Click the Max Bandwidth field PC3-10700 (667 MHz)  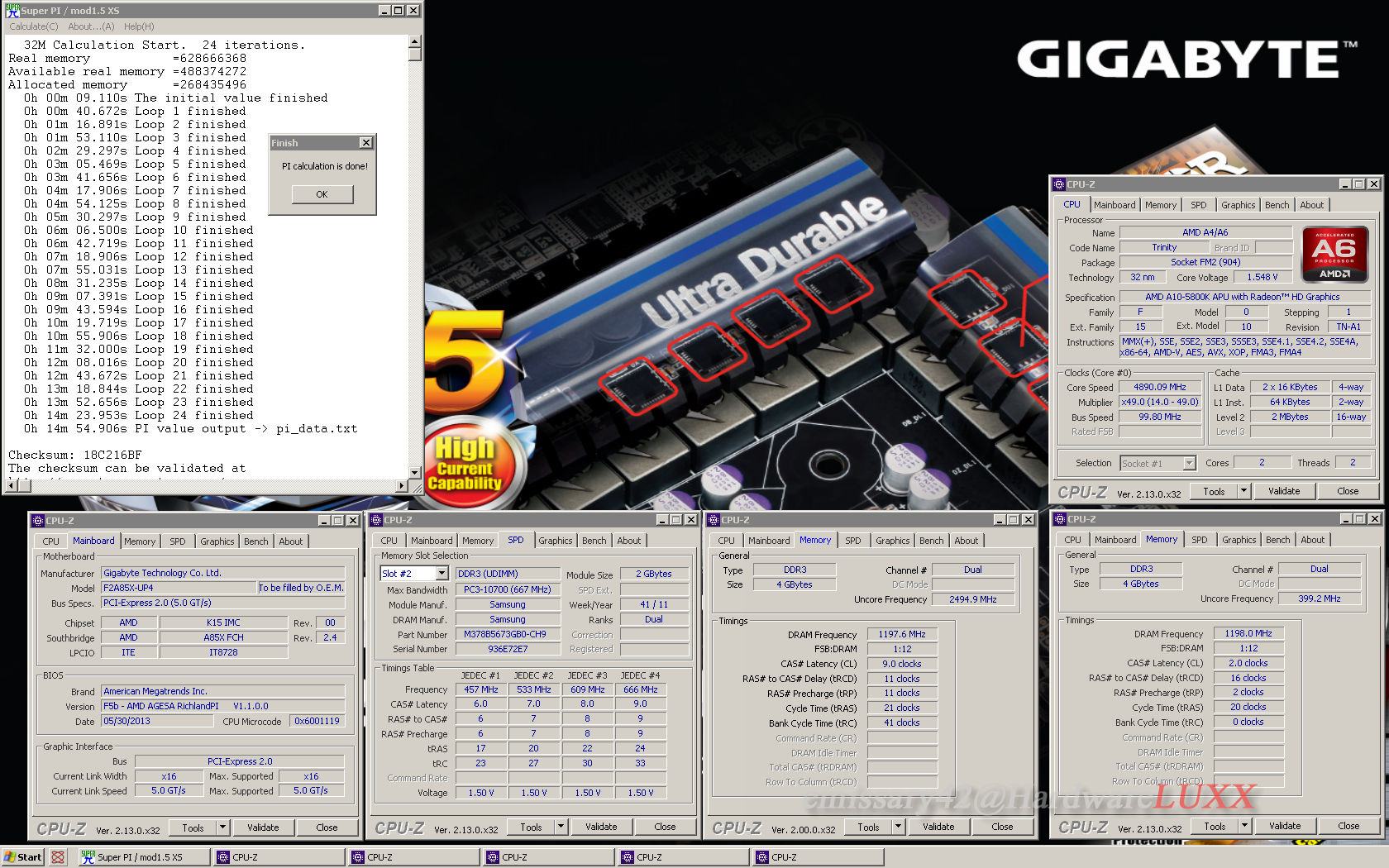point(507,590)
